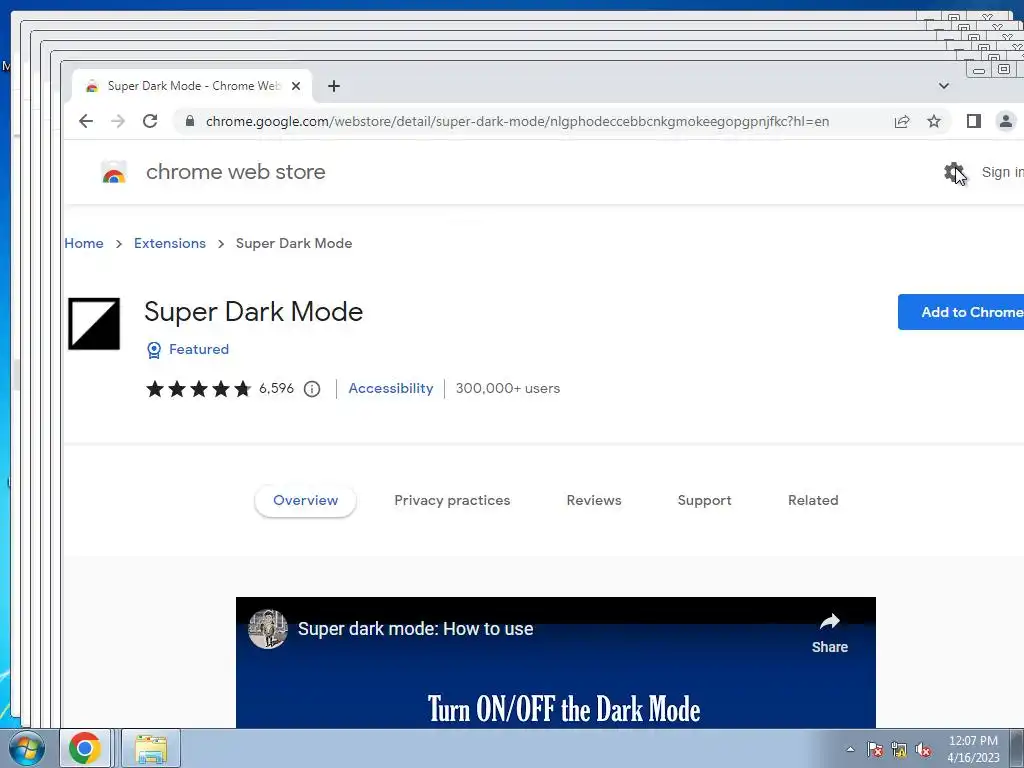Open the side panel icon
Screen dimensions: 1024x768
pyautogui.click(x=974, y=121)
